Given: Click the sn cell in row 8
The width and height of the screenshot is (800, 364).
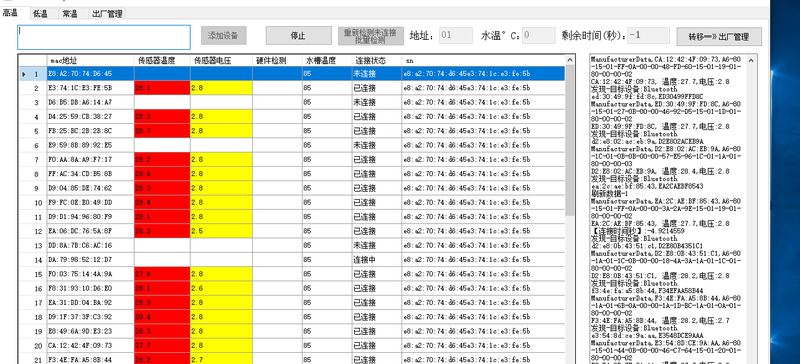Looking at the screenshot, I should pyautogui.click(x=483, y=174).
